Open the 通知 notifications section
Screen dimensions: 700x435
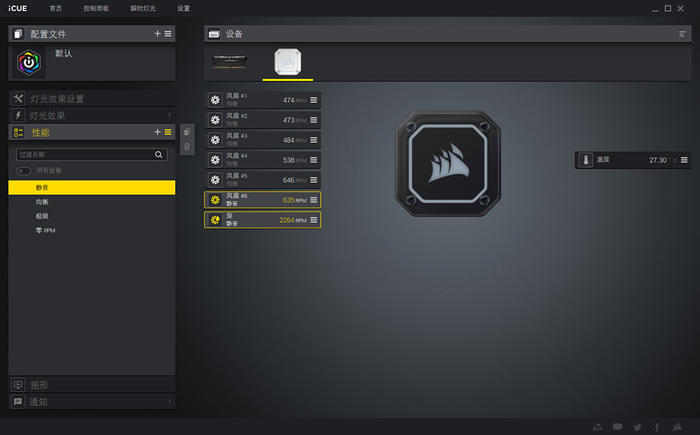[92, 402]
